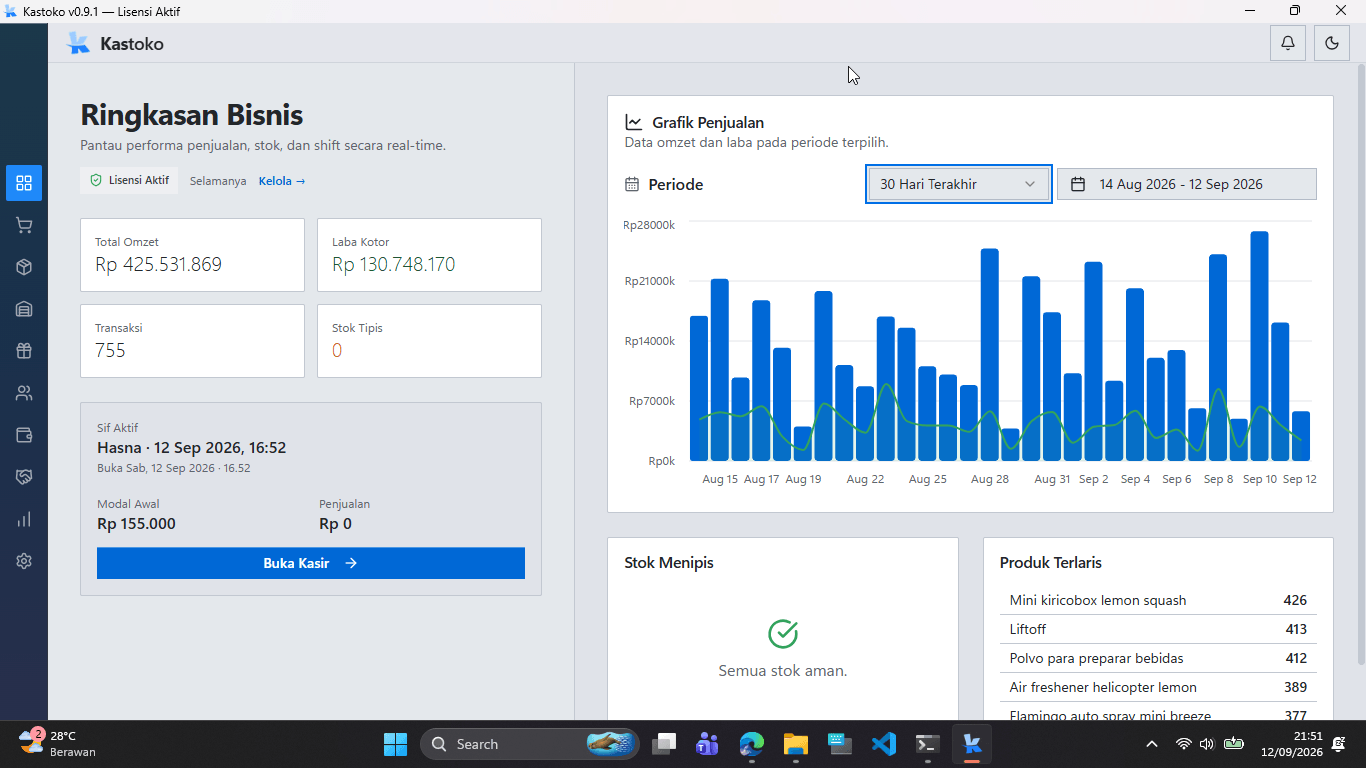
Task: Click the Mini kiricobox lemon squash row
Action: [x=1158, y=600]
